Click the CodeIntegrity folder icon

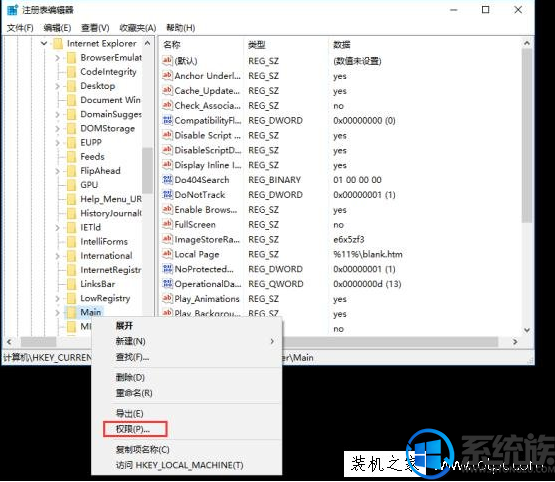coord(71,72)
